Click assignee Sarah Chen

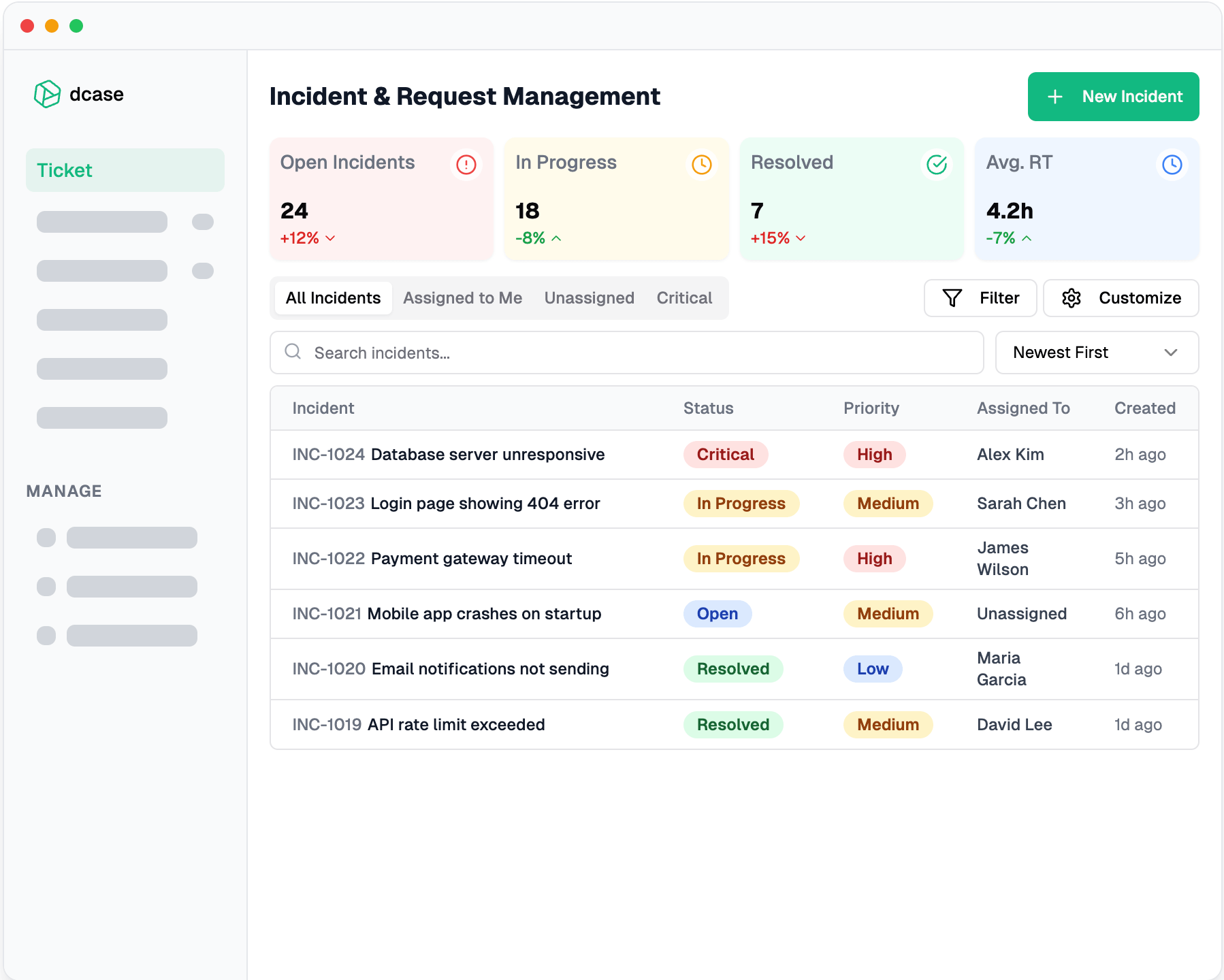coord(1021,504)
